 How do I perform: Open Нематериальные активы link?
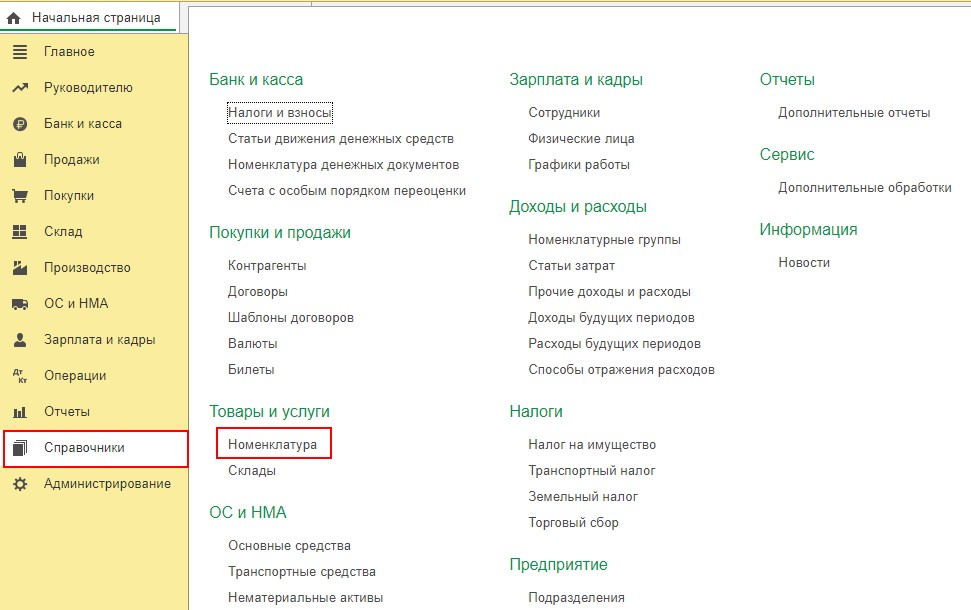tap(305, 598)
